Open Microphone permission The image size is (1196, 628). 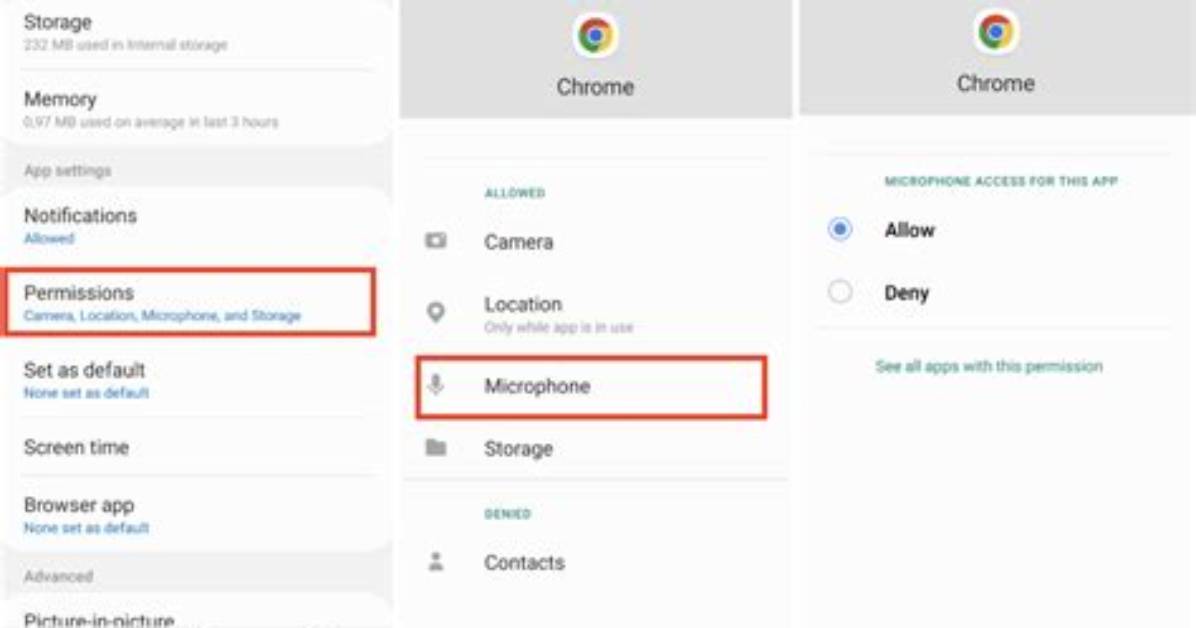coord(591,387)
